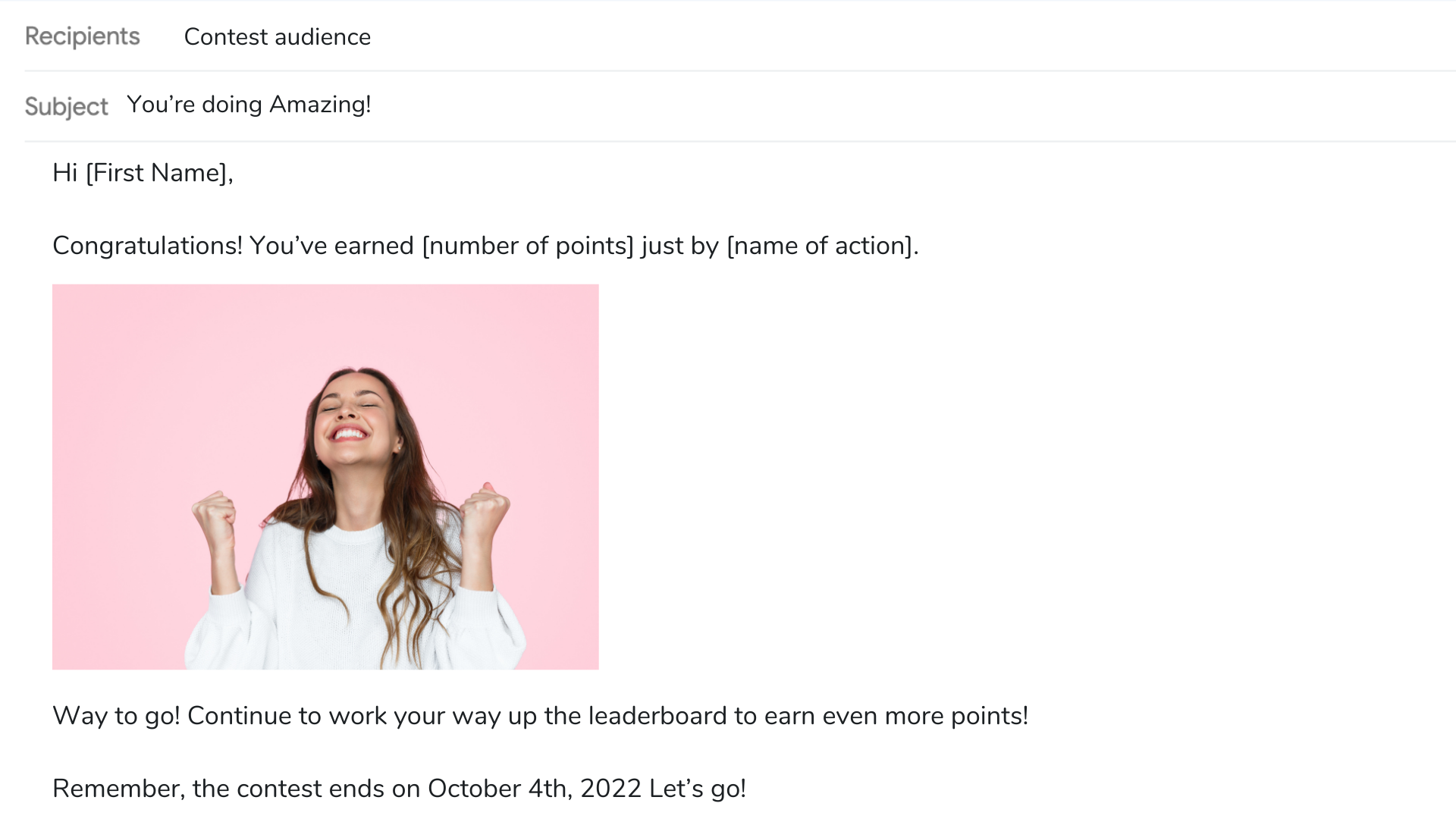Click the October 4th, 2022 date
Image resolution: width=1456 pixels, height=819 pixels.
(535, 789)
